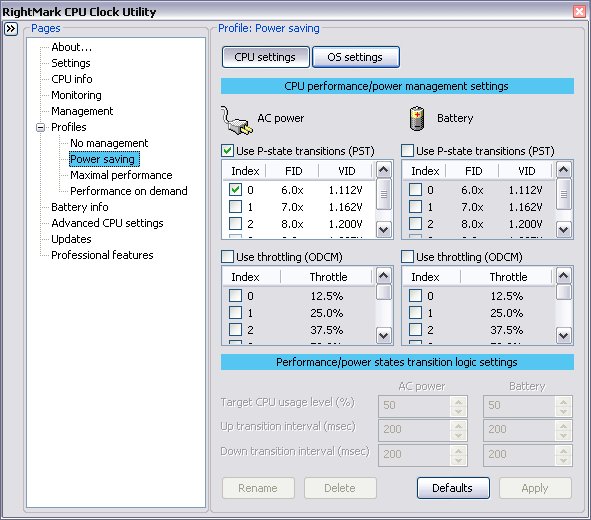Open the Performance on demand profile

(129, 191)
